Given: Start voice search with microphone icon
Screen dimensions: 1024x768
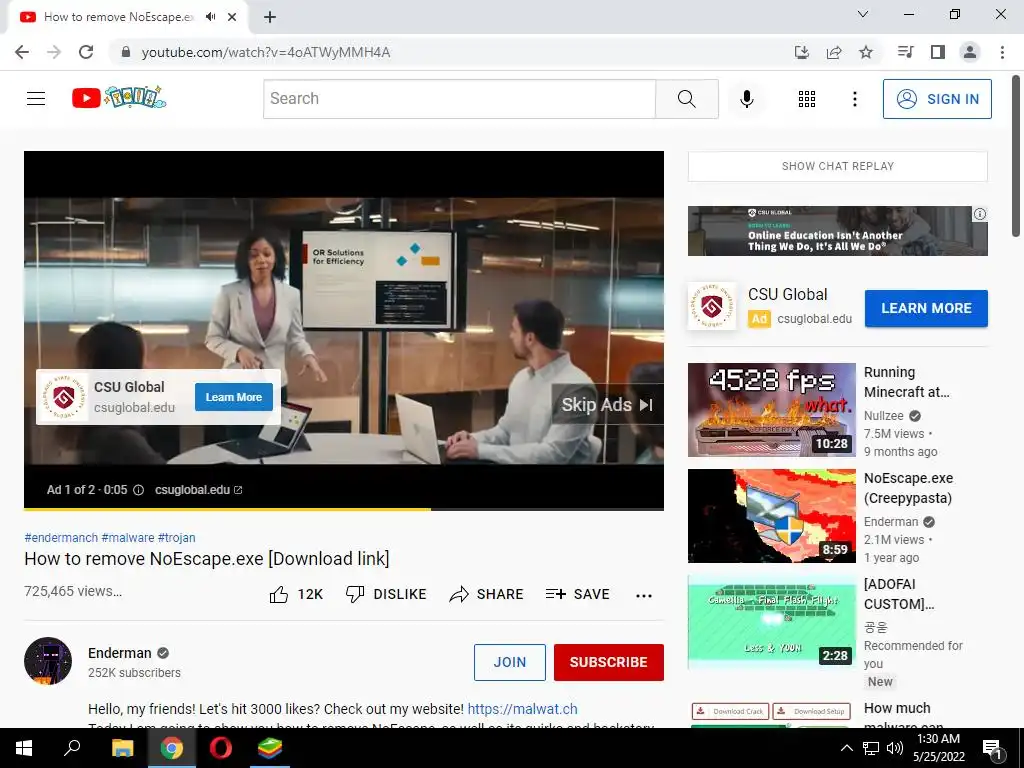Looking at the screenshot, I should (746, 99).
